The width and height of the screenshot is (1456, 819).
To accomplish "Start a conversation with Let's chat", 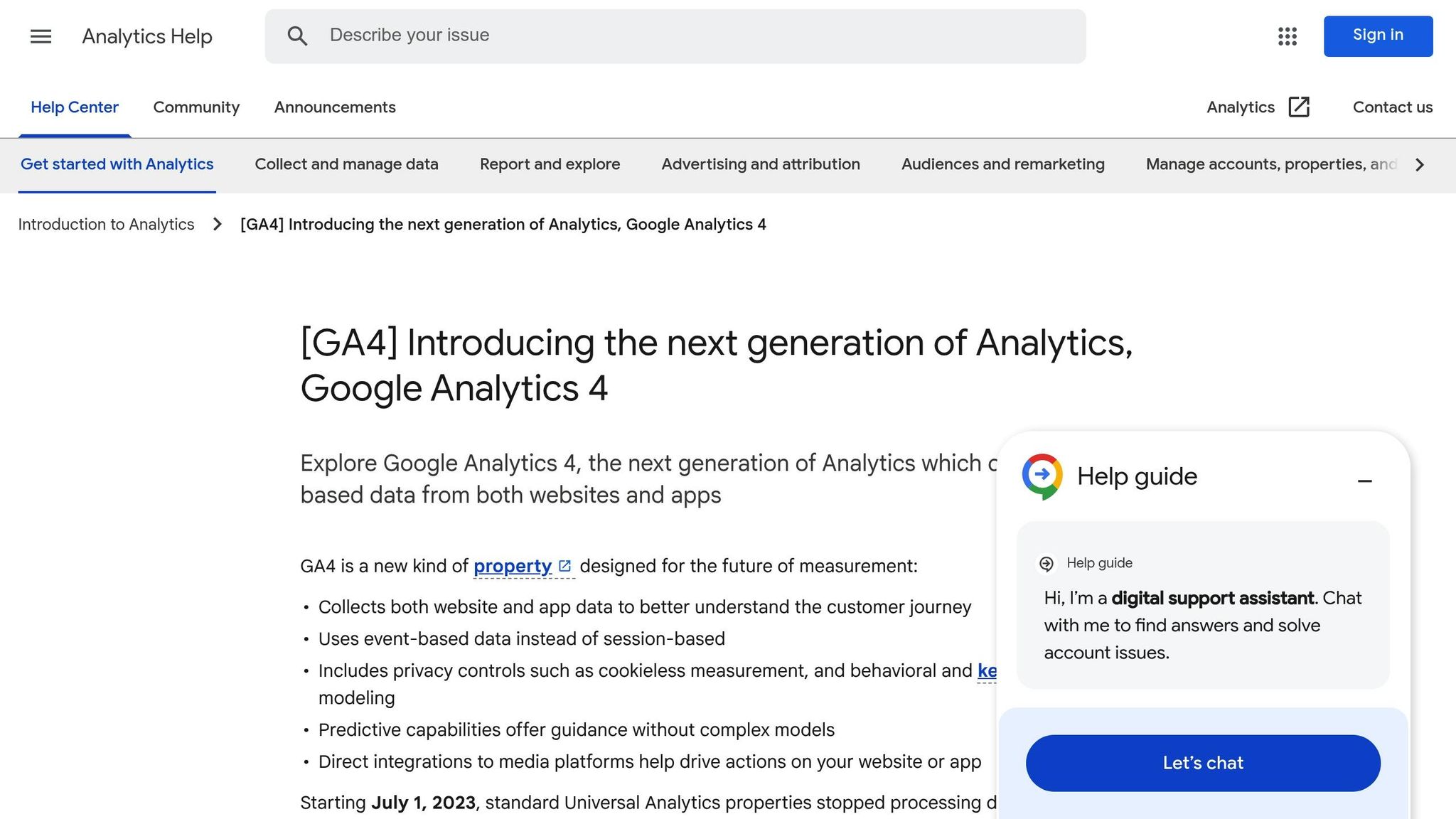I will click(1201, 762).
